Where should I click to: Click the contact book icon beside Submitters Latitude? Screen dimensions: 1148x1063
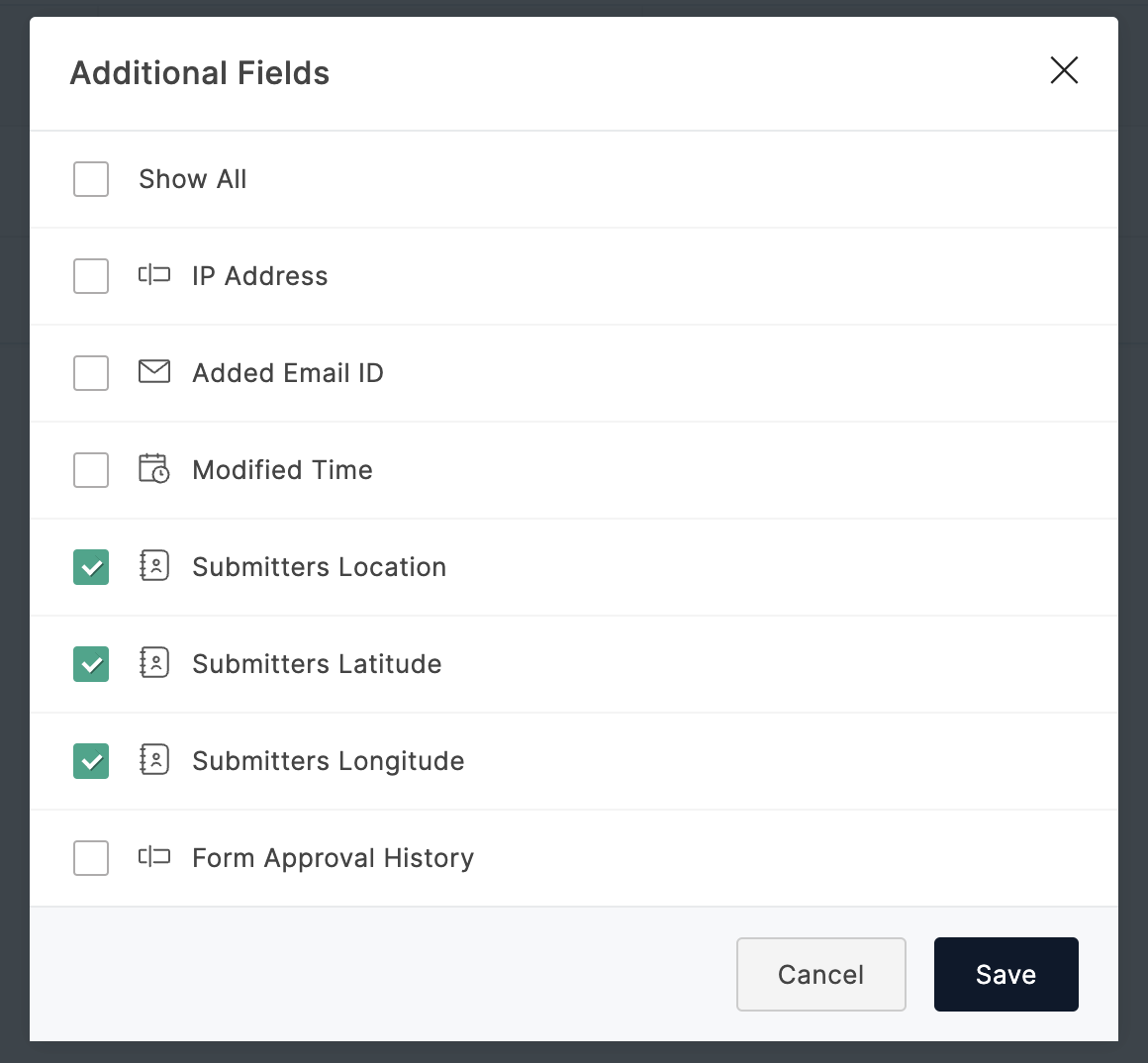click(x=154, y=662)
